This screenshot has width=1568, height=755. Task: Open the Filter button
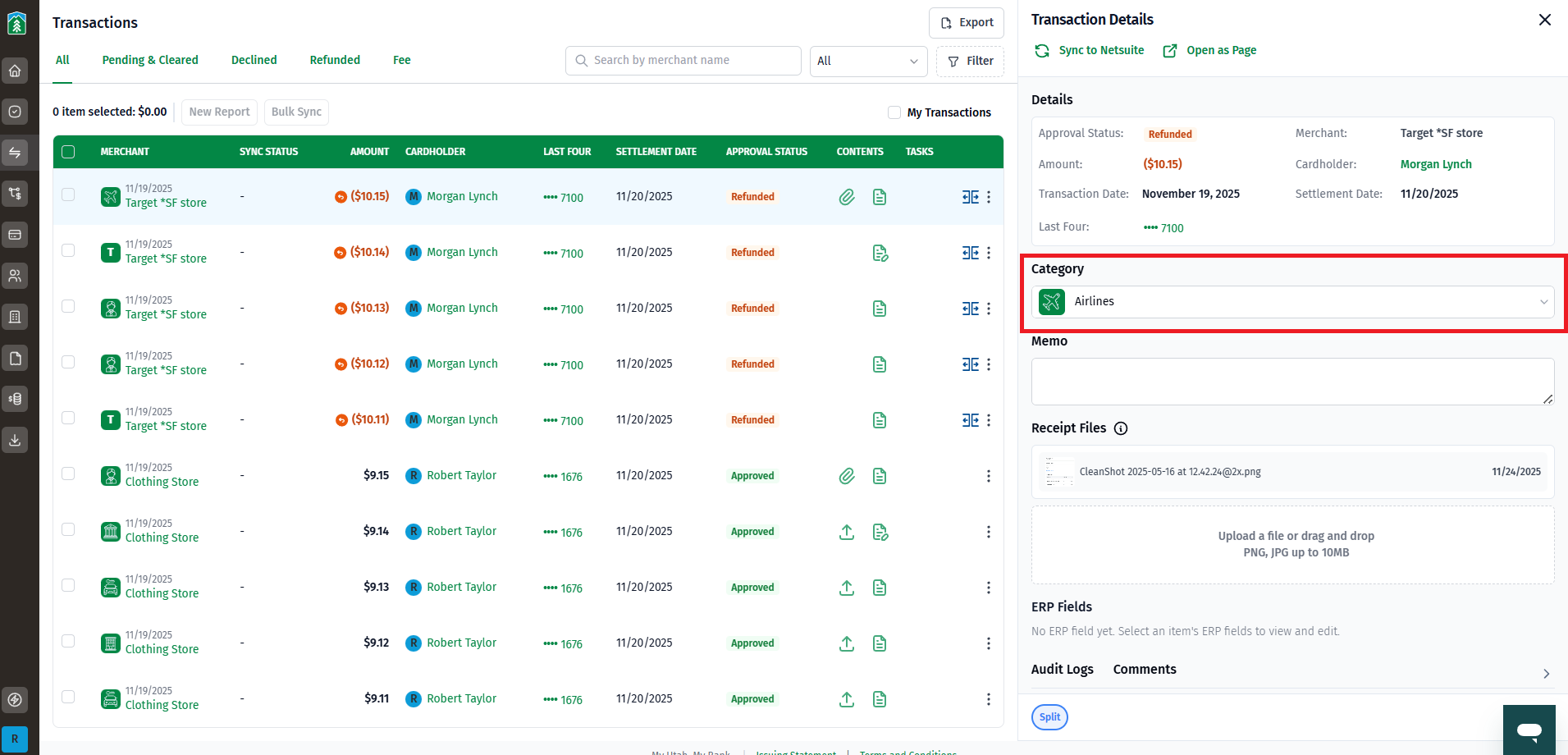[x=970, y=61]
